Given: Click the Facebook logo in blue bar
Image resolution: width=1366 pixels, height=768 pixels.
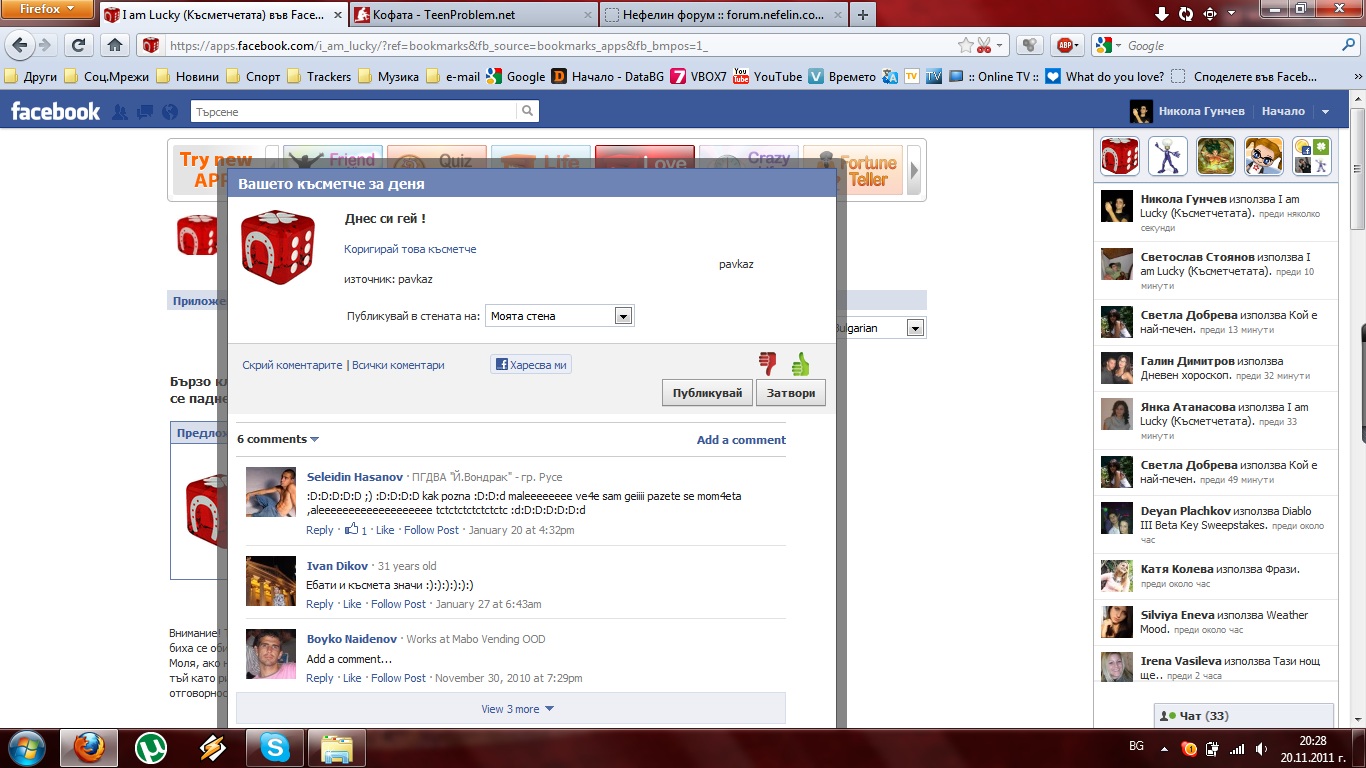Looking at the screenshot, I should [55, 111].
